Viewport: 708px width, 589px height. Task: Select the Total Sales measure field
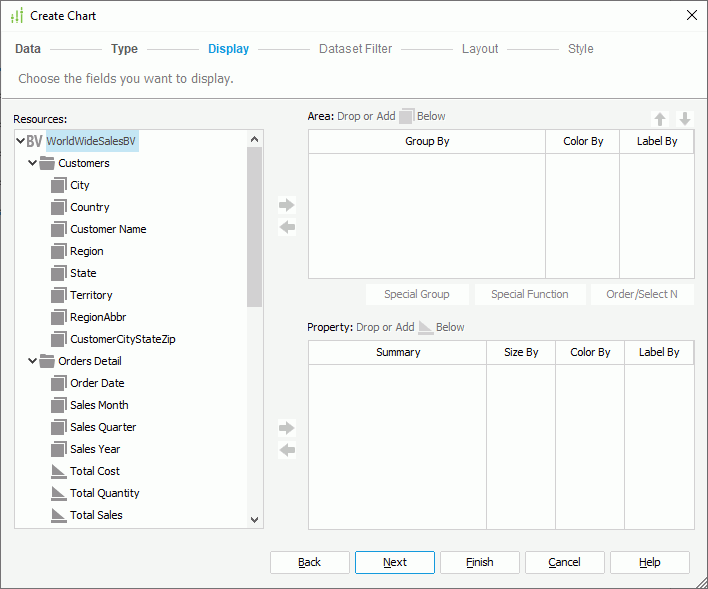96,515
